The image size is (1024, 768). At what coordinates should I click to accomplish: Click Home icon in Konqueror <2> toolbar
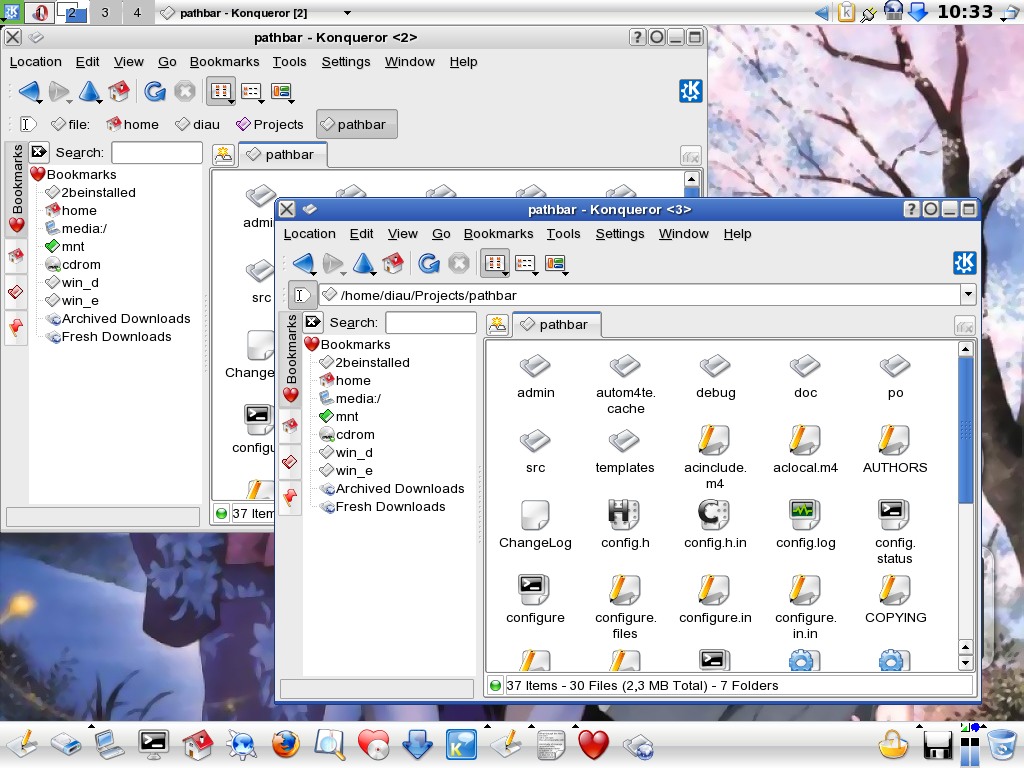click(x=119, y=91)
